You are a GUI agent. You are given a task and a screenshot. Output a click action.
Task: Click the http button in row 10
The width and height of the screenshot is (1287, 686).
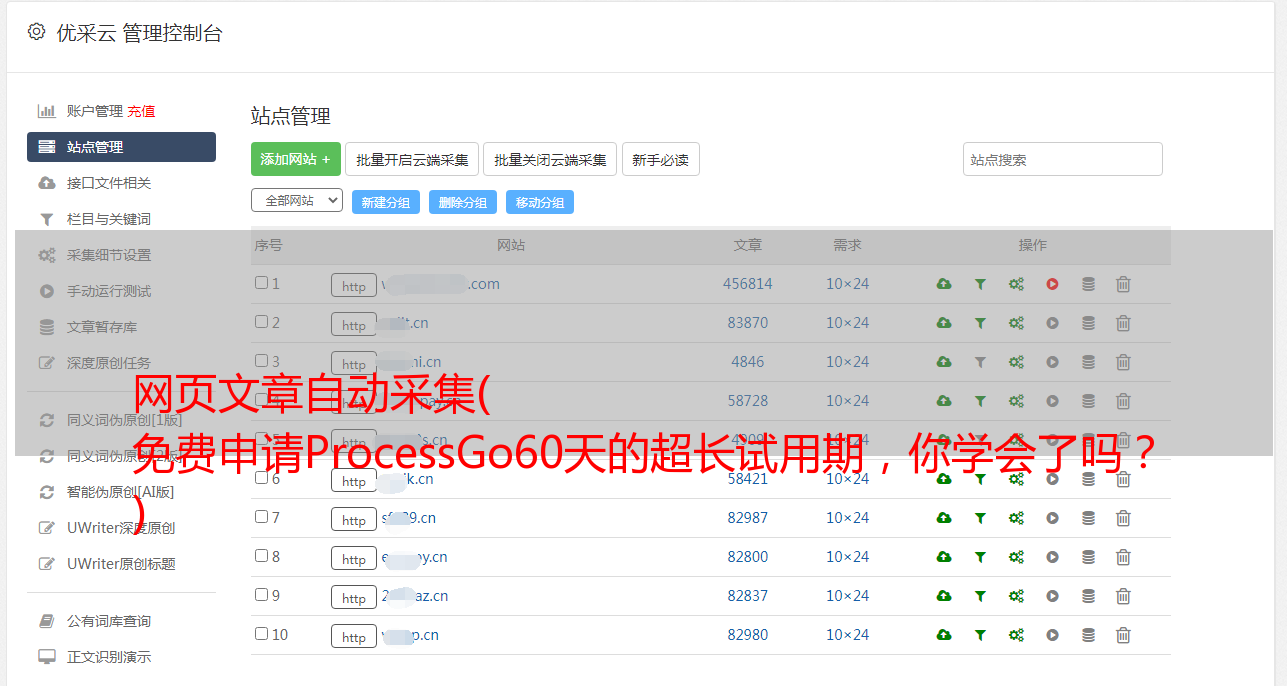pos(354,637)
